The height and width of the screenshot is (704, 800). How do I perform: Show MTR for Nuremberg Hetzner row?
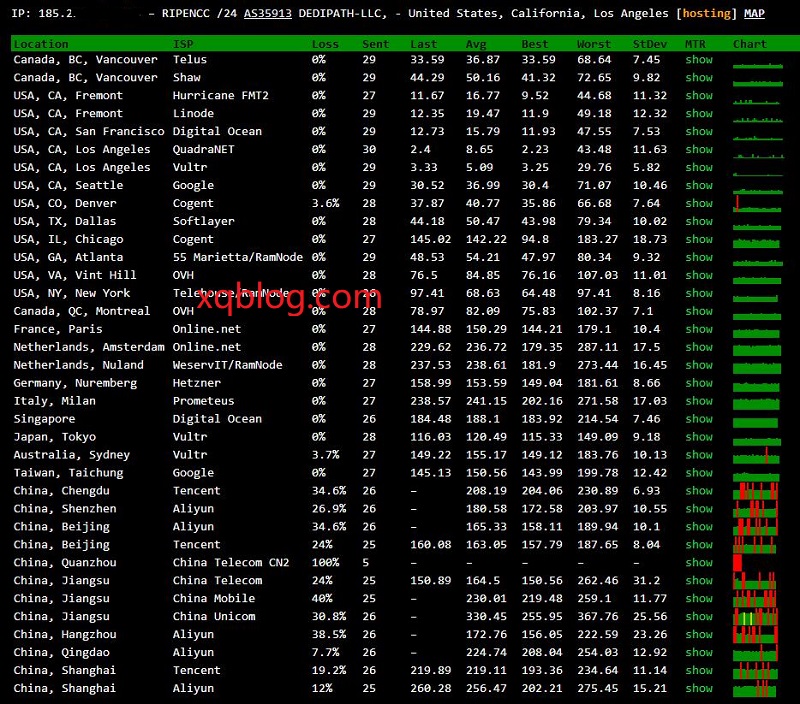(698, 383)
